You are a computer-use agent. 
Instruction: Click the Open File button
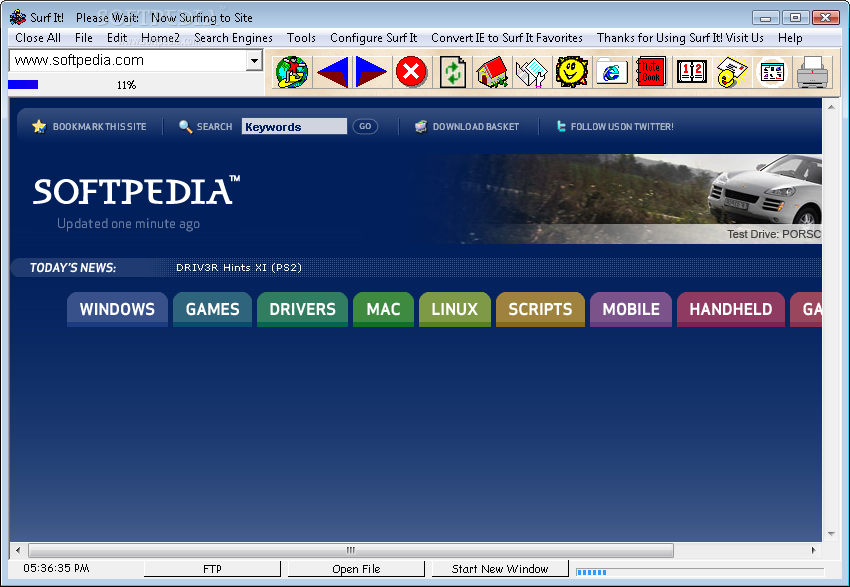356,569
